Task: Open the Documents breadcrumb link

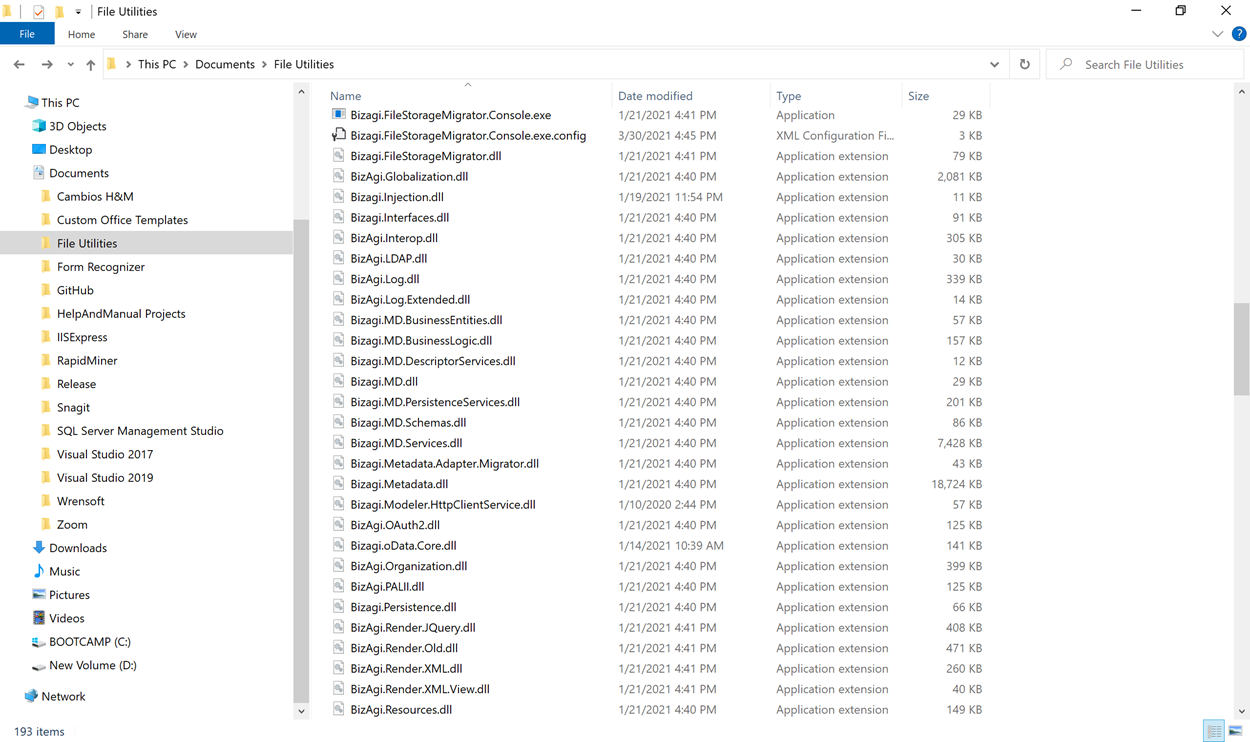Action: (x=225, y=63)
